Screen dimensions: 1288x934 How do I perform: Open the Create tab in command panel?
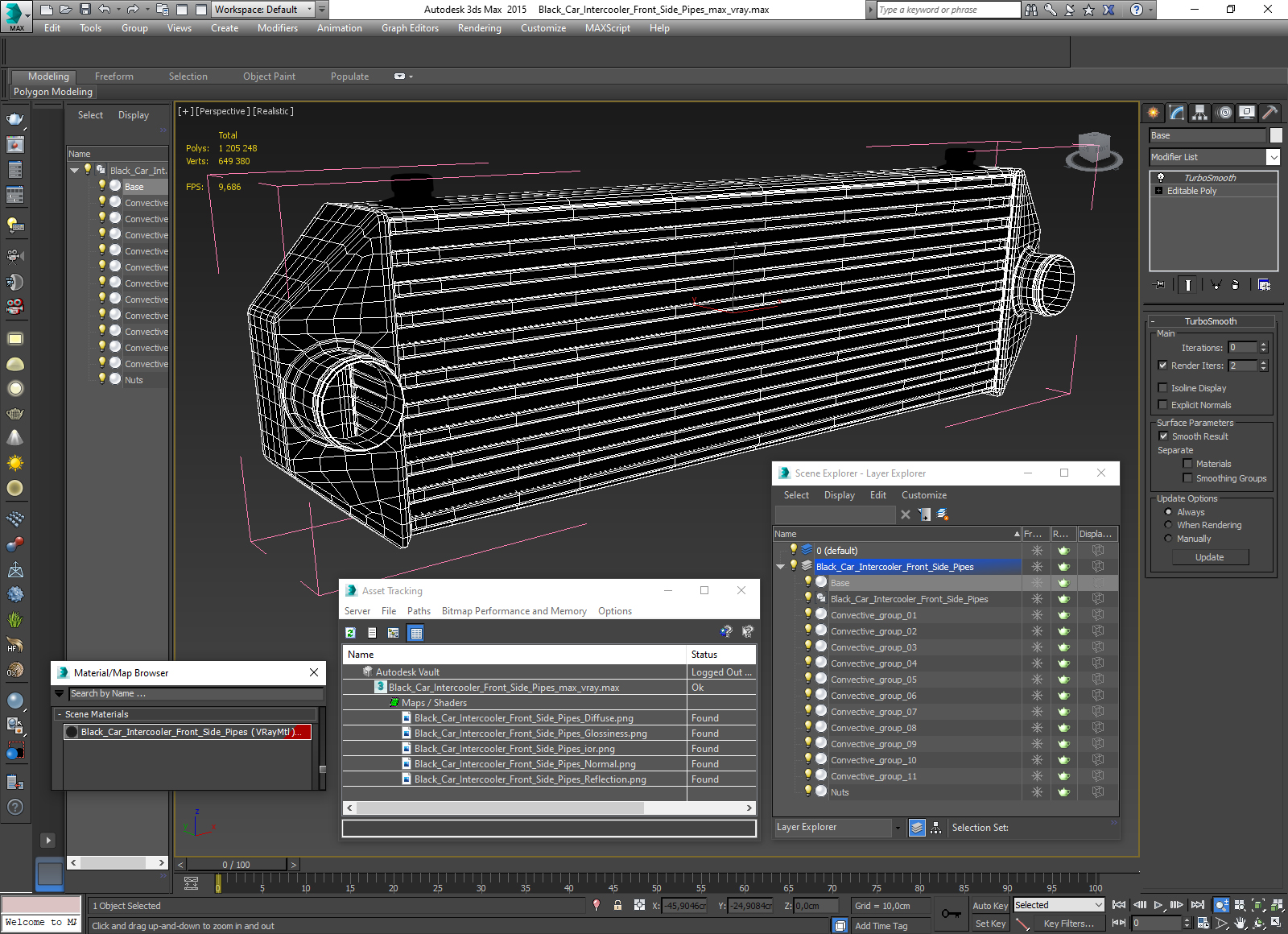click(1154, 113)
